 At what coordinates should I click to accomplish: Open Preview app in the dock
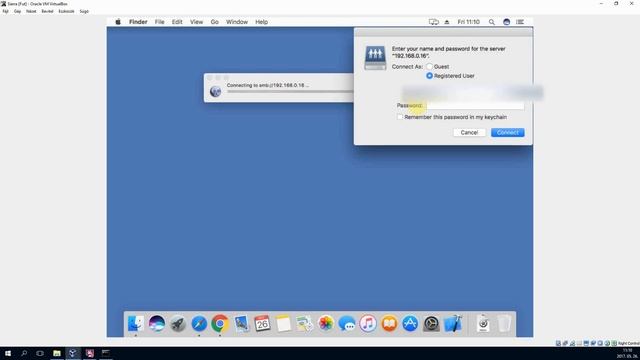pos(241,324)
